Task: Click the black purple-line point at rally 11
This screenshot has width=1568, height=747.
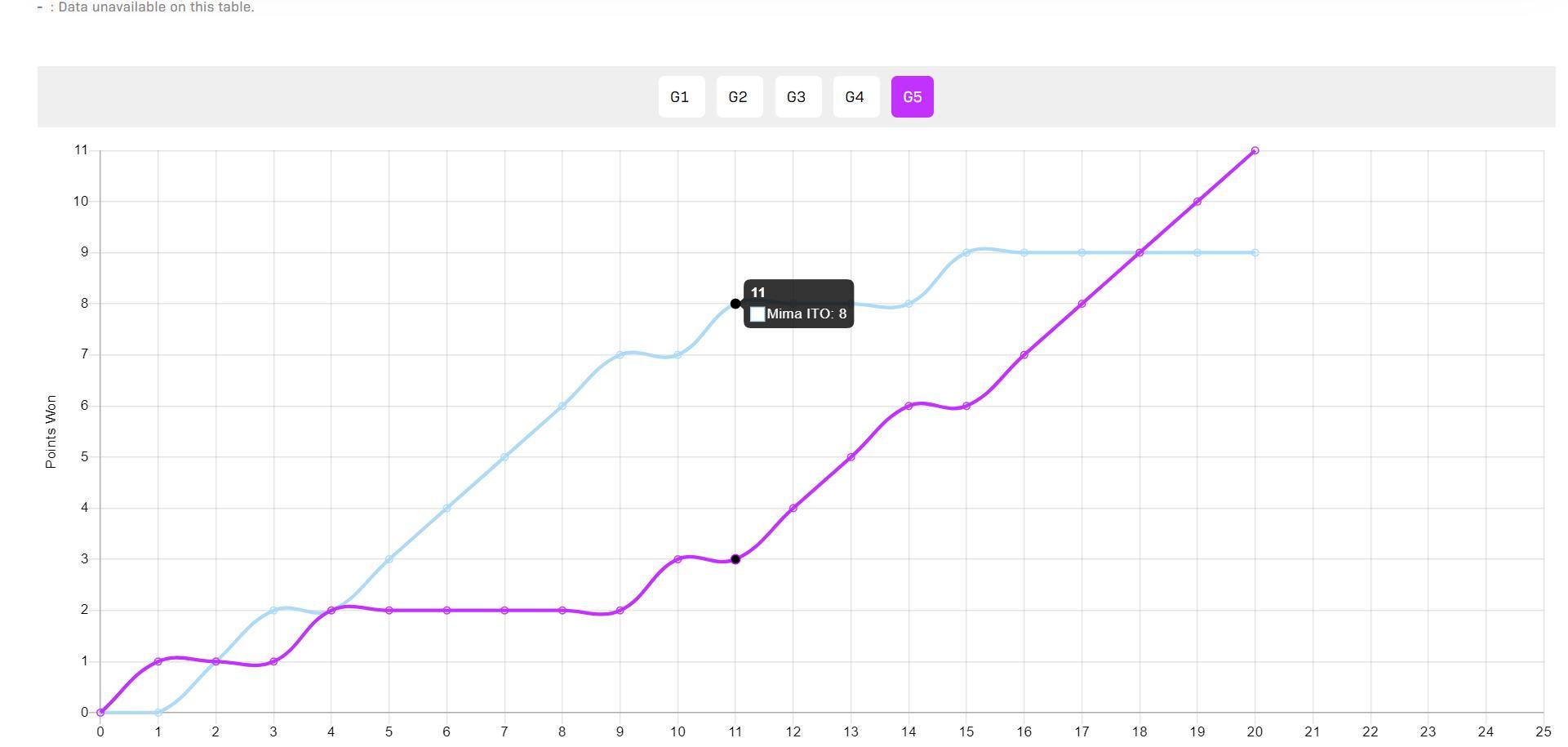Action: [735, 559]
